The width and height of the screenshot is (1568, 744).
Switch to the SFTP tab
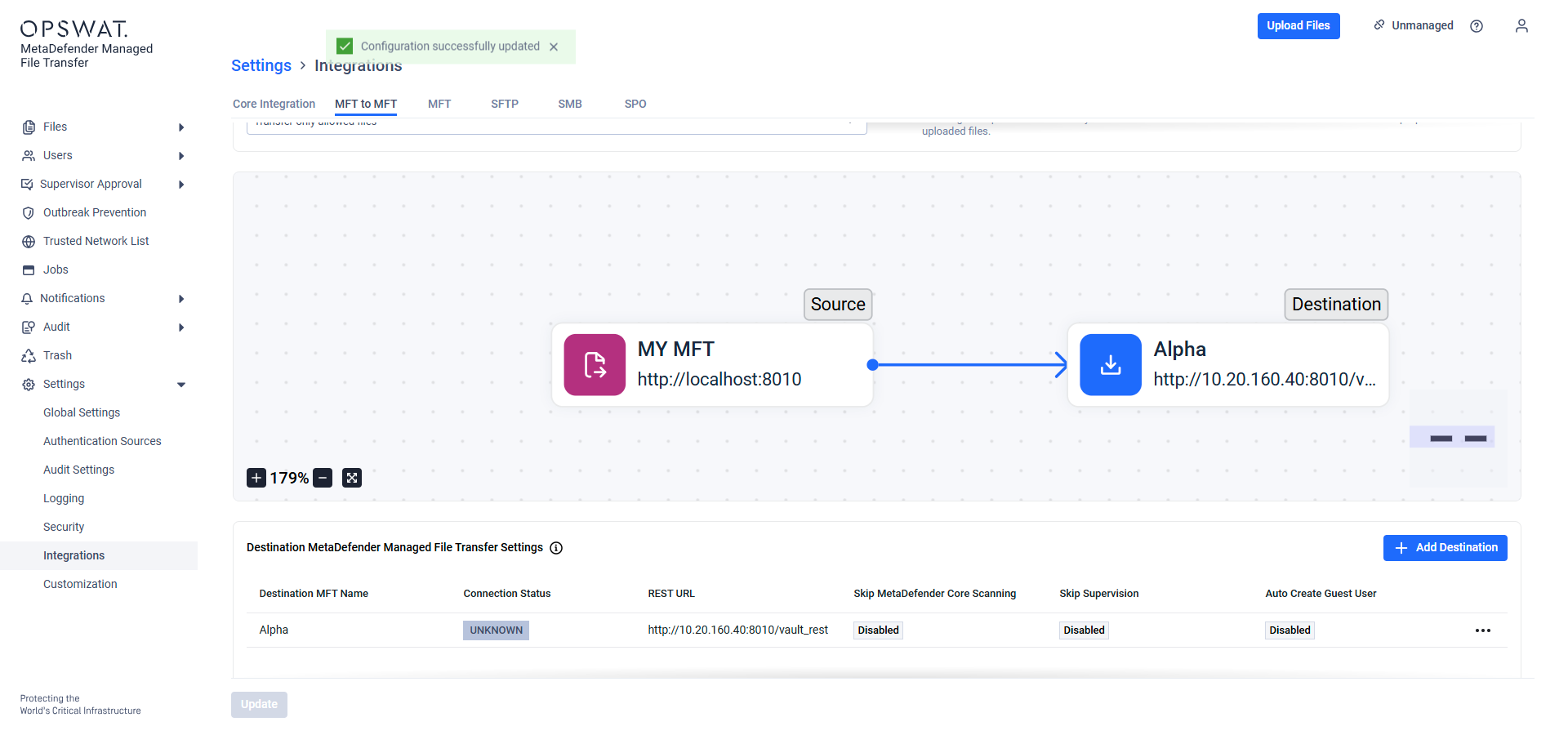(x=505, y=104)
